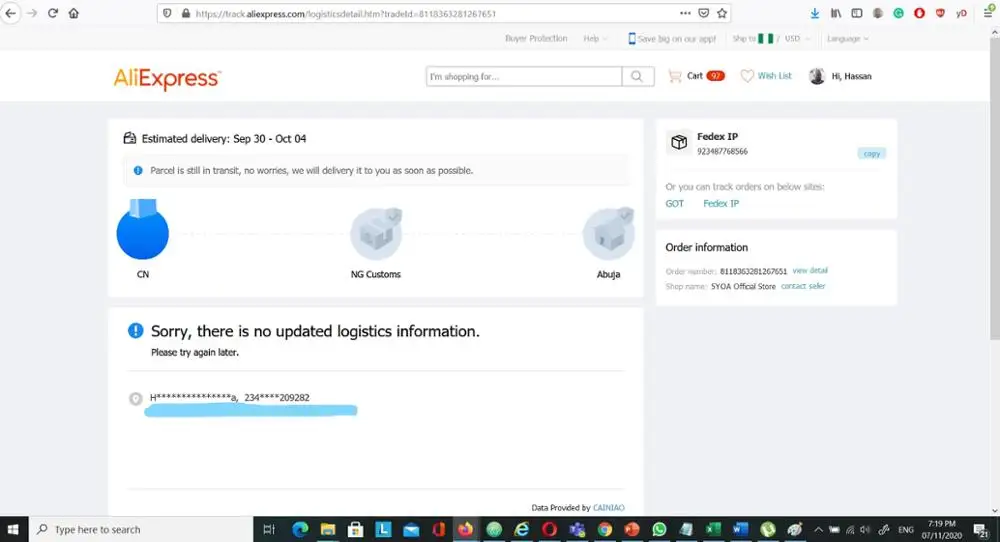Open the Firefox library icon

point(835,13)
